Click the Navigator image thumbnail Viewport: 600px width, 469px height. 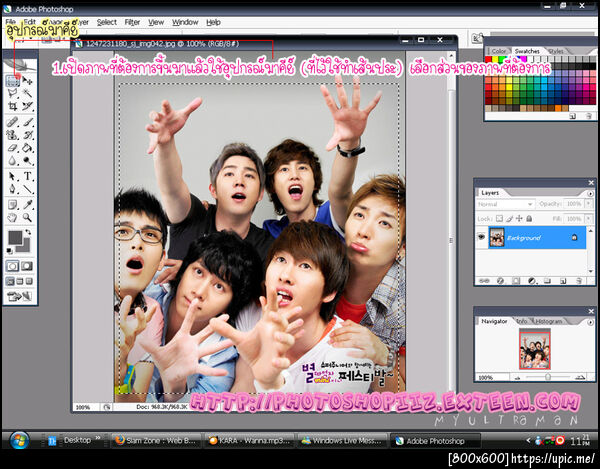pyautogui.click(x=535, y=350)
